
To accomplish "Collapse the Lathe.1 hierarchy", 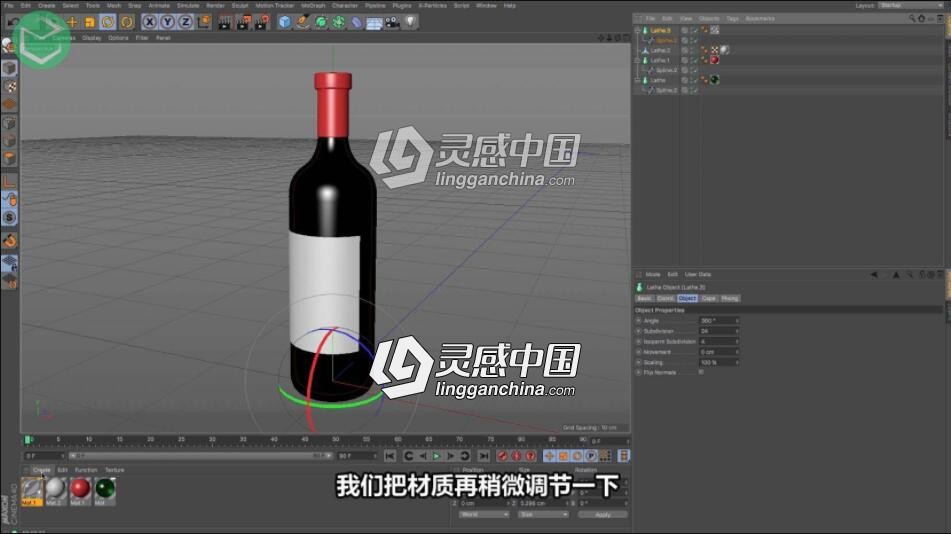I will pos(637,60).
